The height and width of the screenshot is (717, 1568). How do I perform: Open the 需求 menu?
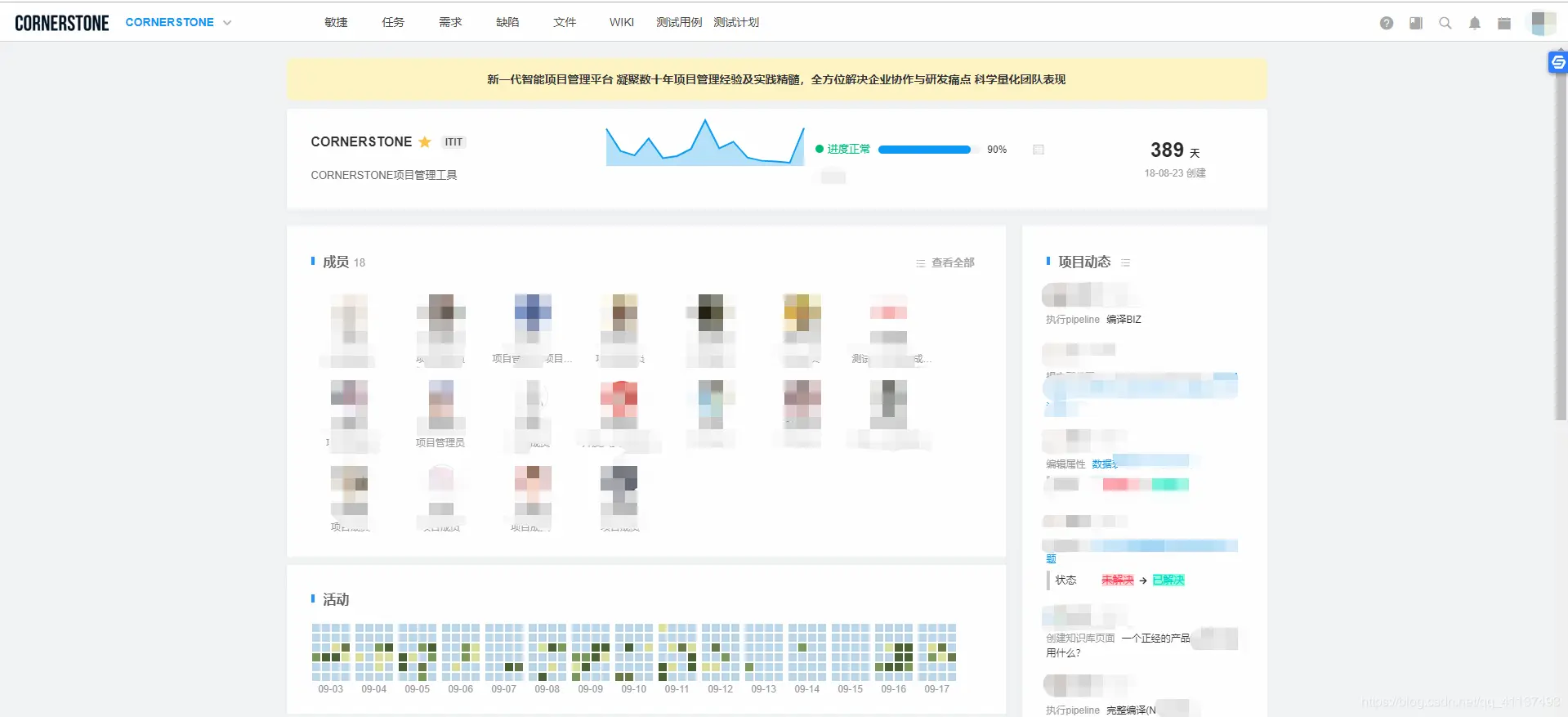click(x=450, y=22)
